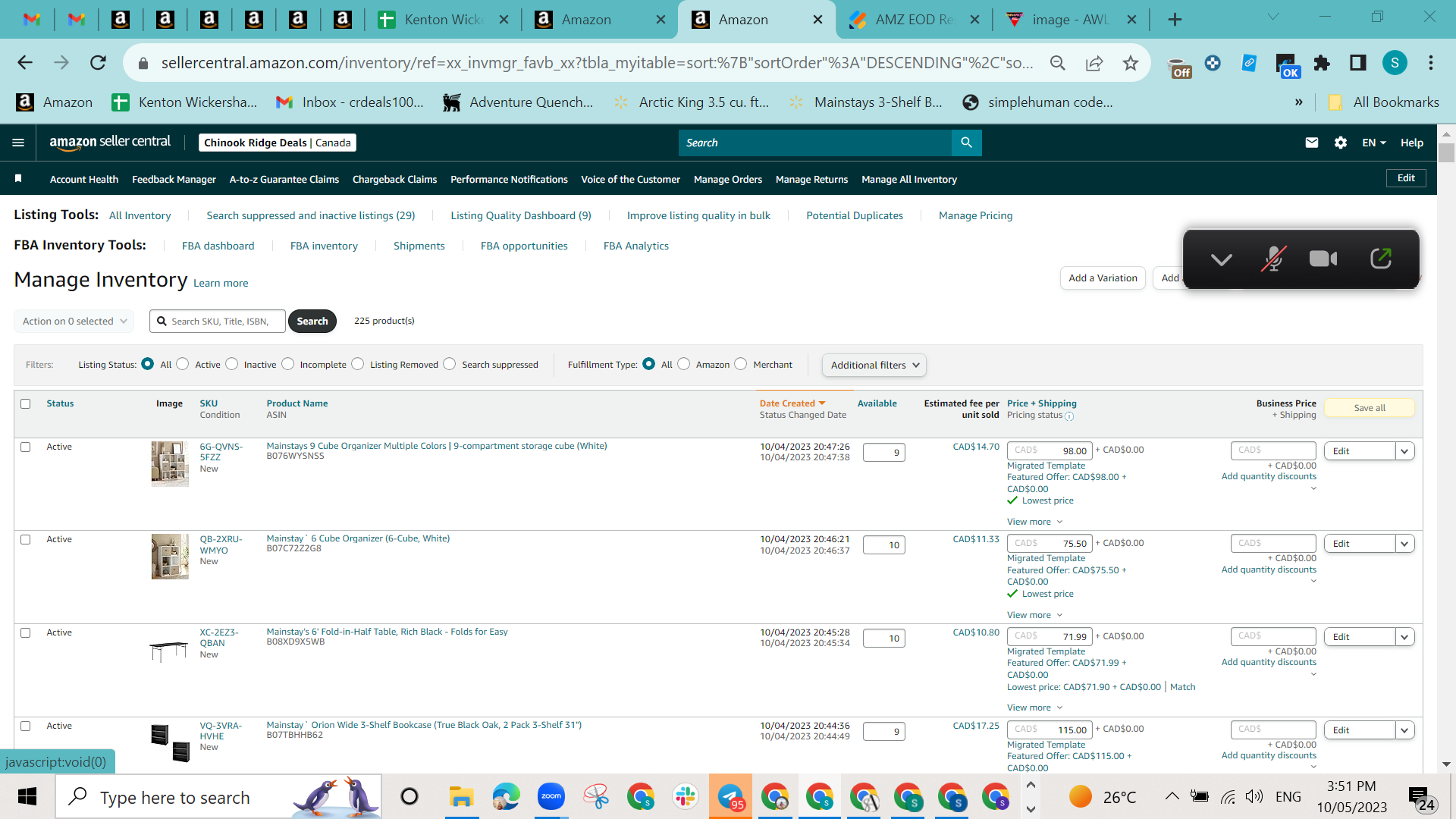Screen dimensions: 1456x819
Task: Click the share screen icon in meeting overlay
Action: pos(1381,259)
